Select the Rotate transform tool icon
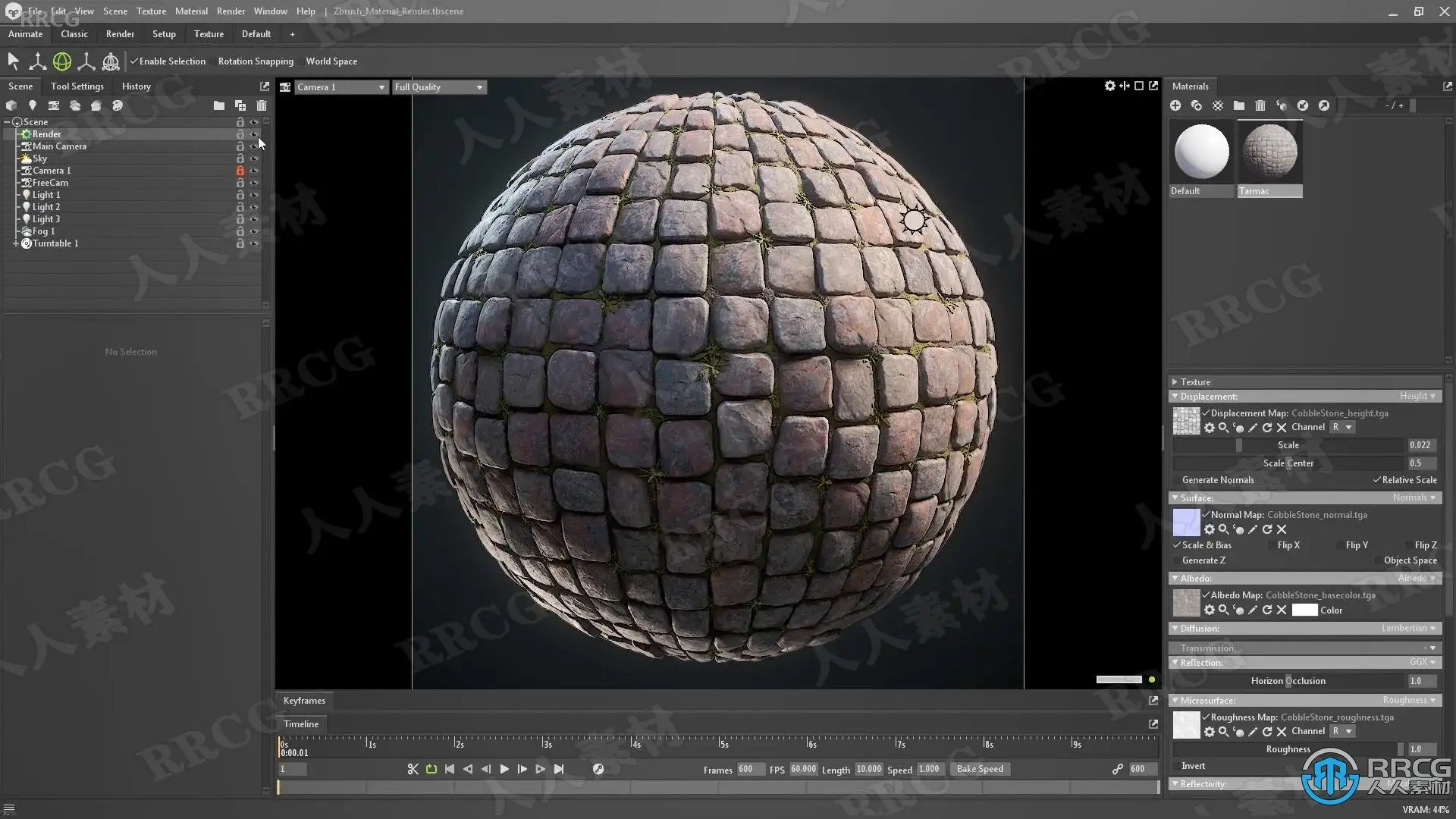 pyautogui.click(x=62, y=61)
